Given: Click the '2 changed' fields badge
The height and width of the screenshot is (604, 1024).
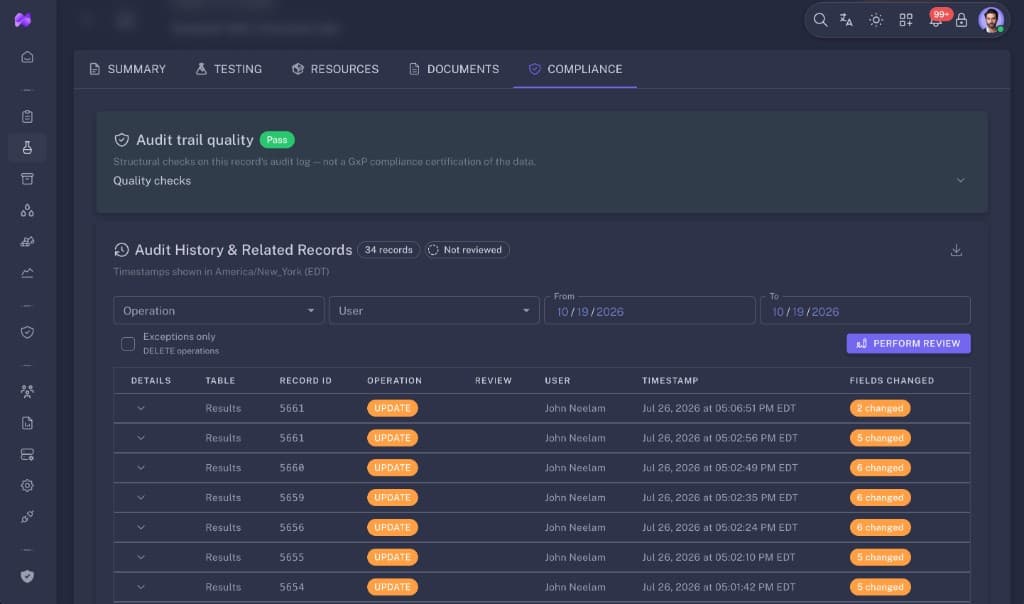Looking at the screenshot, I should [x=880, y=408].
